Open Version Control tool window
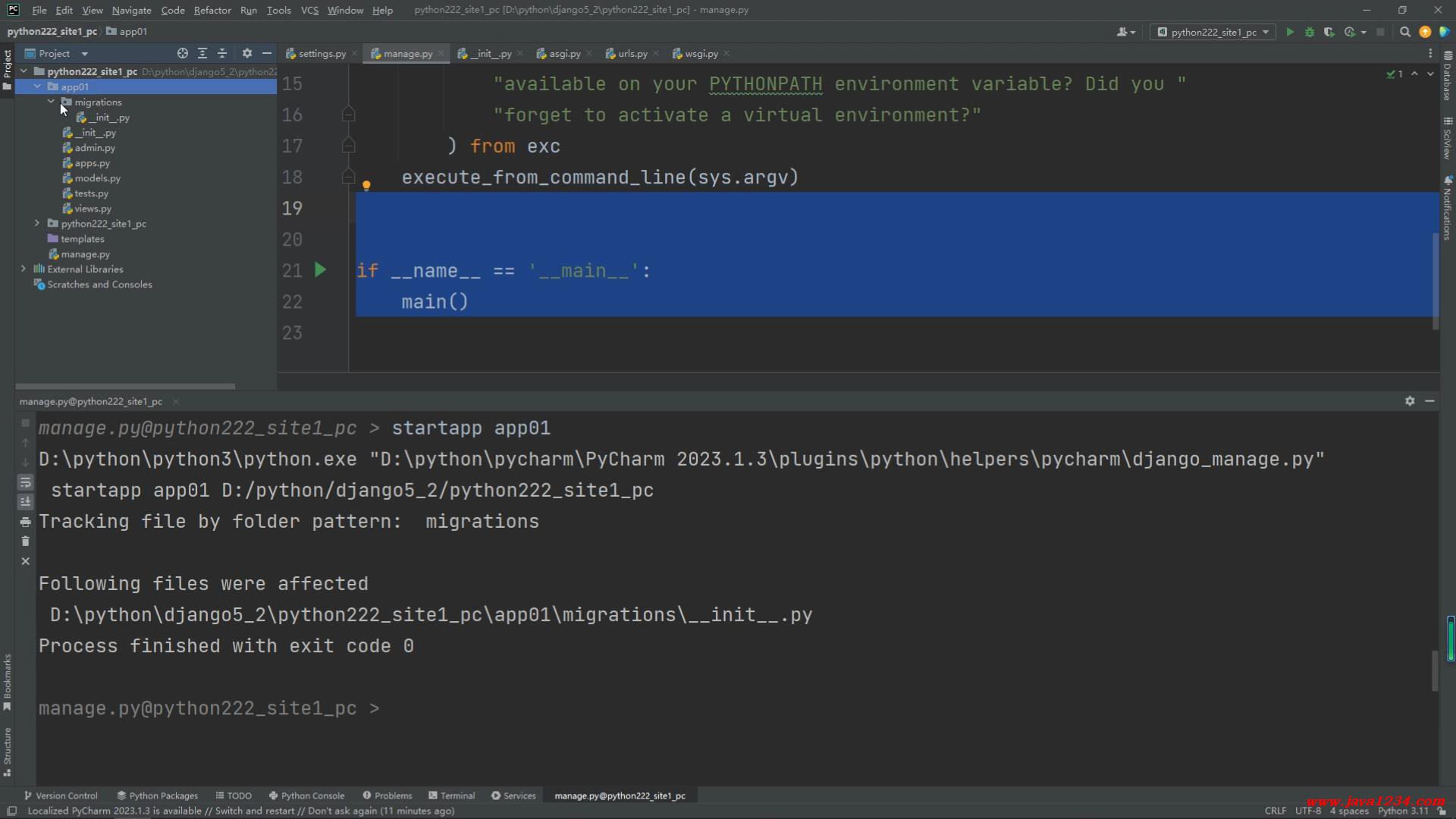Viewport: 1456px width, 819px height. tap(61, 795)
